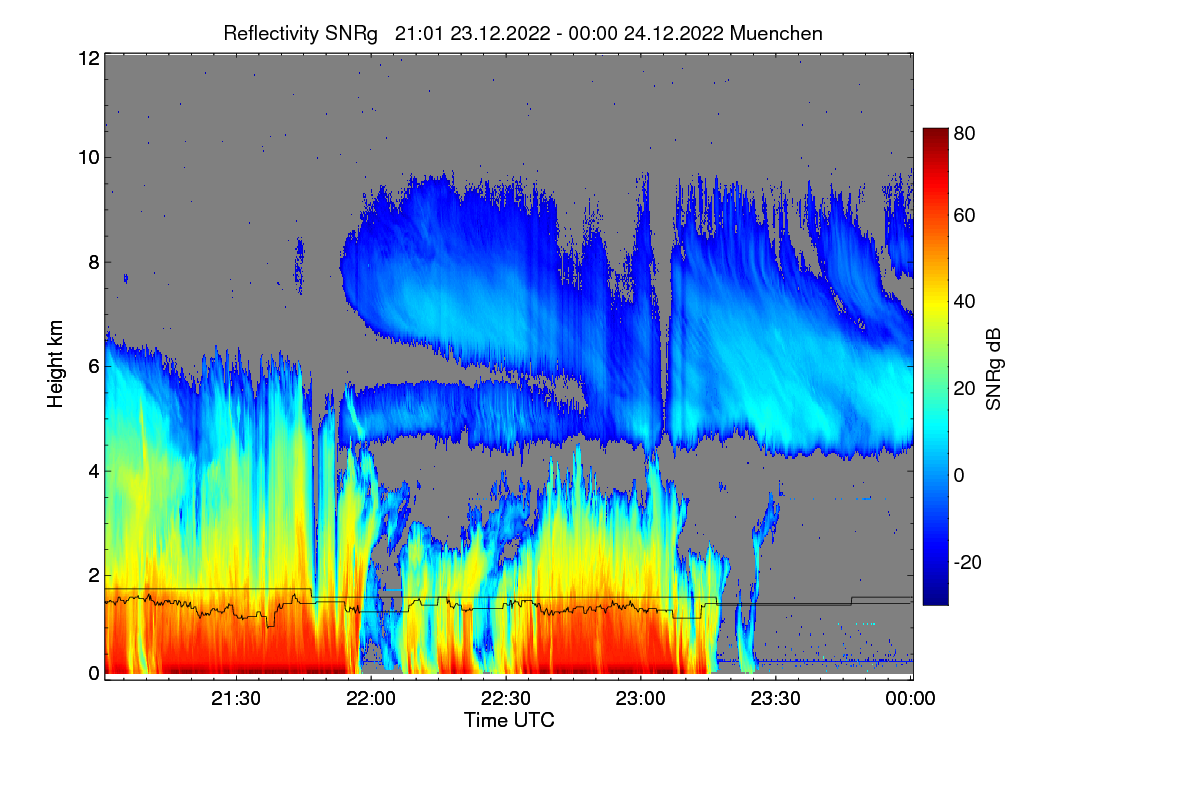Image resolution: width=1200 pixels, height=800 pixels.
Task: Click 'Muenchen' in the plot title
Action: [776, 33]
